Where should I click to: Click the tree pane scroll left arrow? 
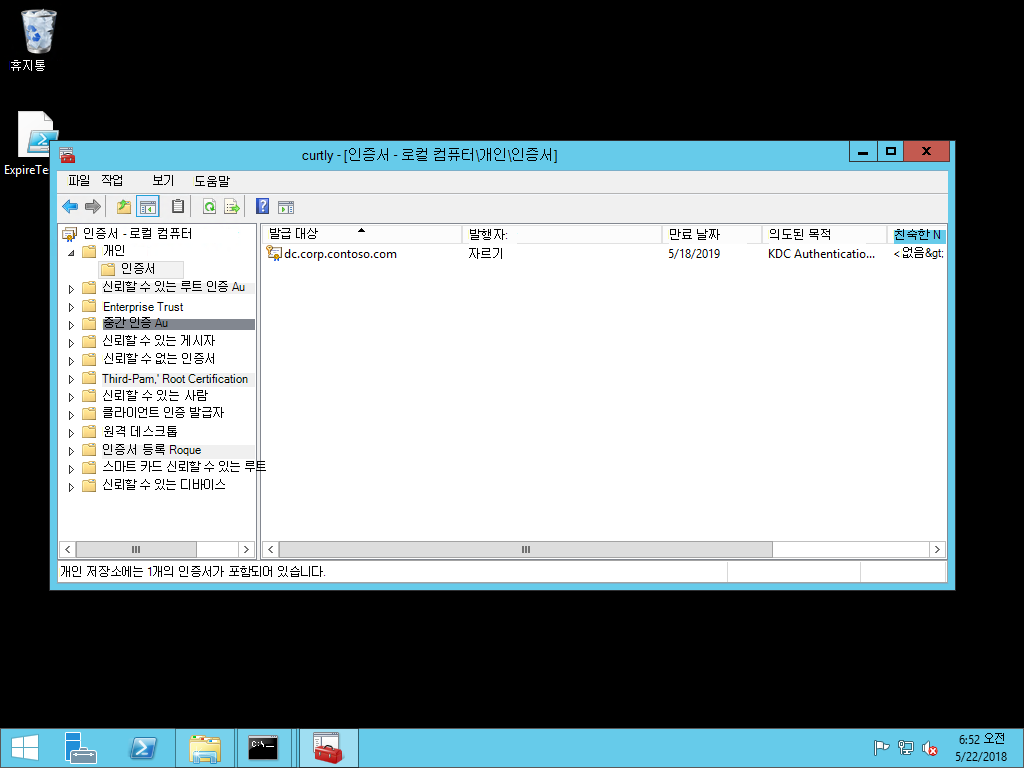point(68,549)
